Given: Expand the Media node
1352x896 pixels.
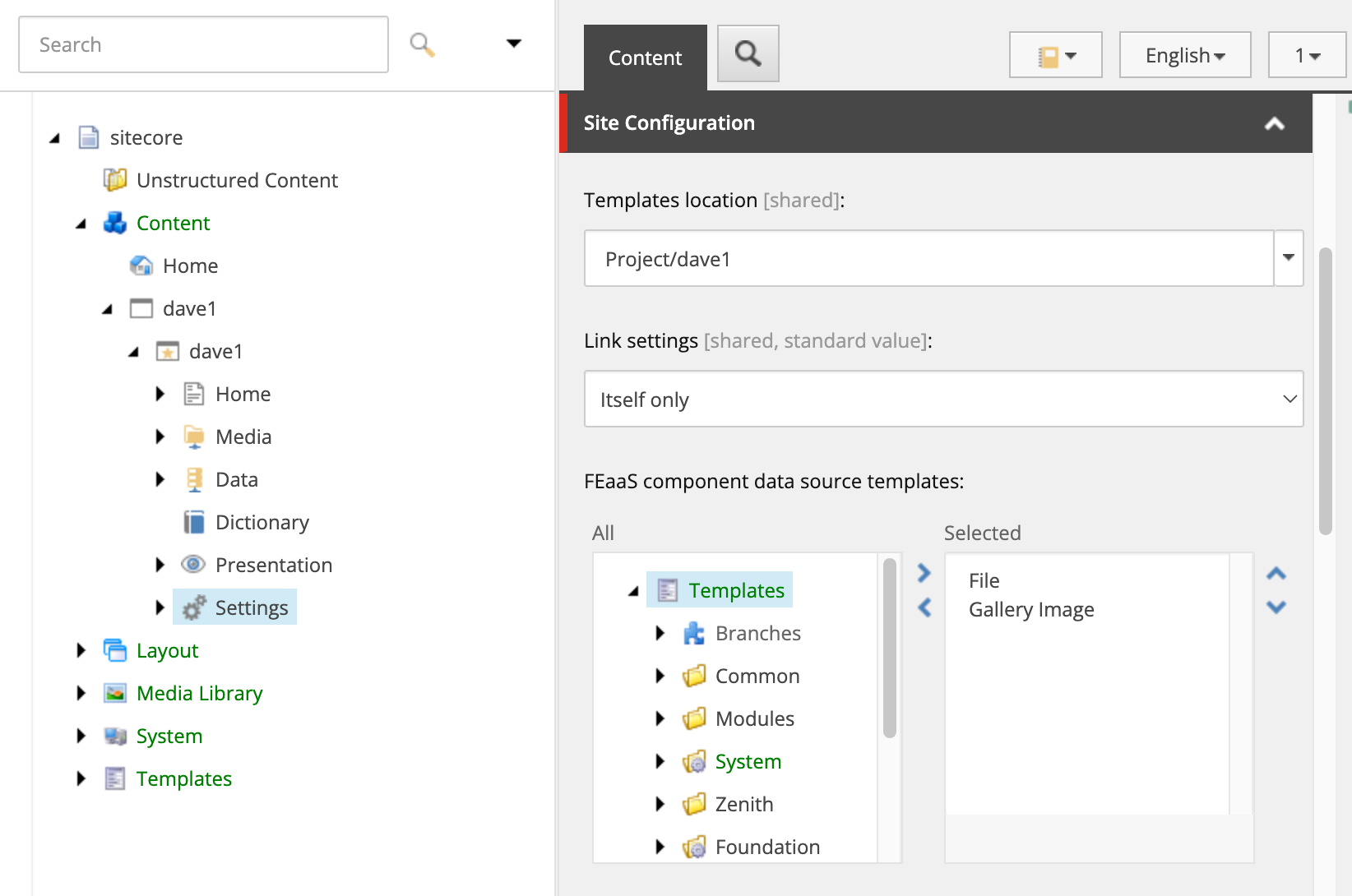Looking at the screenshot, I should pos(160,436).
